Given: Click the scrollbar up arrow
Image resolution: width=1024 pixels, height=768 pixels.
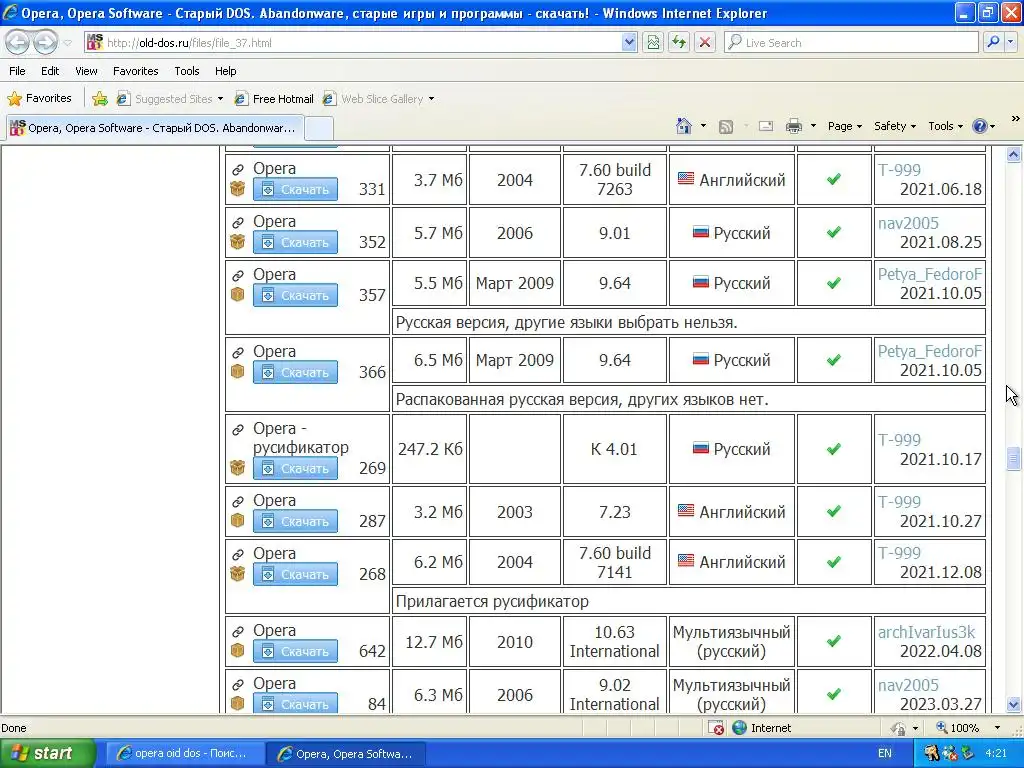Looking at the screenshot, I should click(1014, 155).
